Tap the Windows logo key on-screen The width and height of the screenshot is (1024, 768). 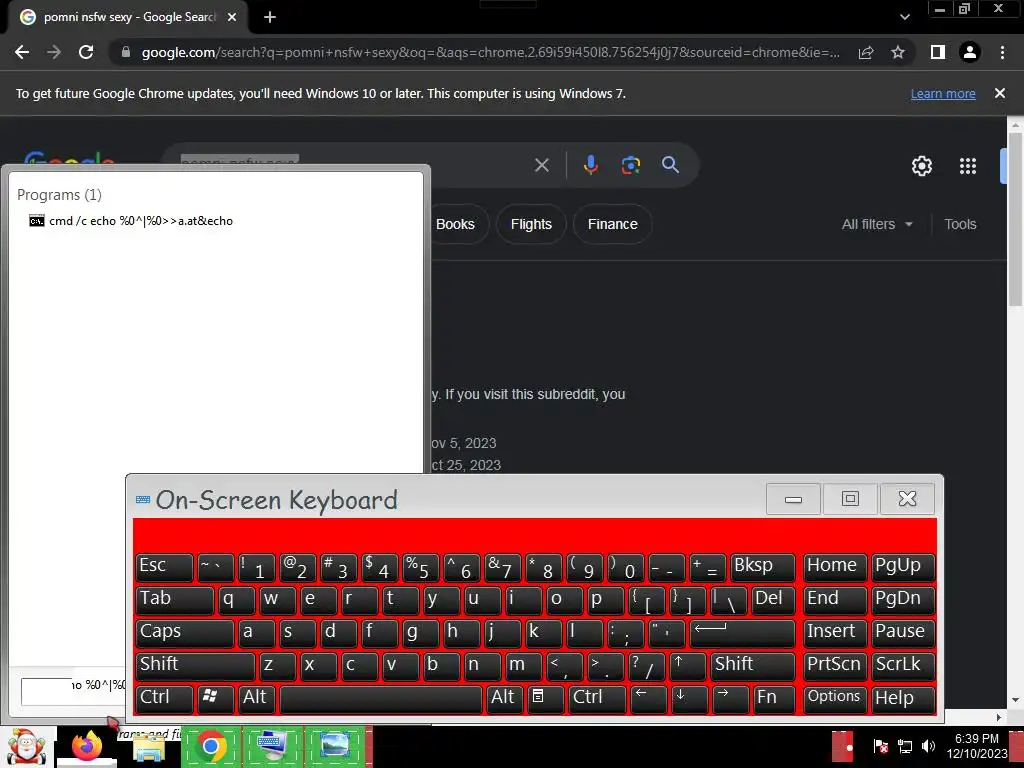coord(215,698)
